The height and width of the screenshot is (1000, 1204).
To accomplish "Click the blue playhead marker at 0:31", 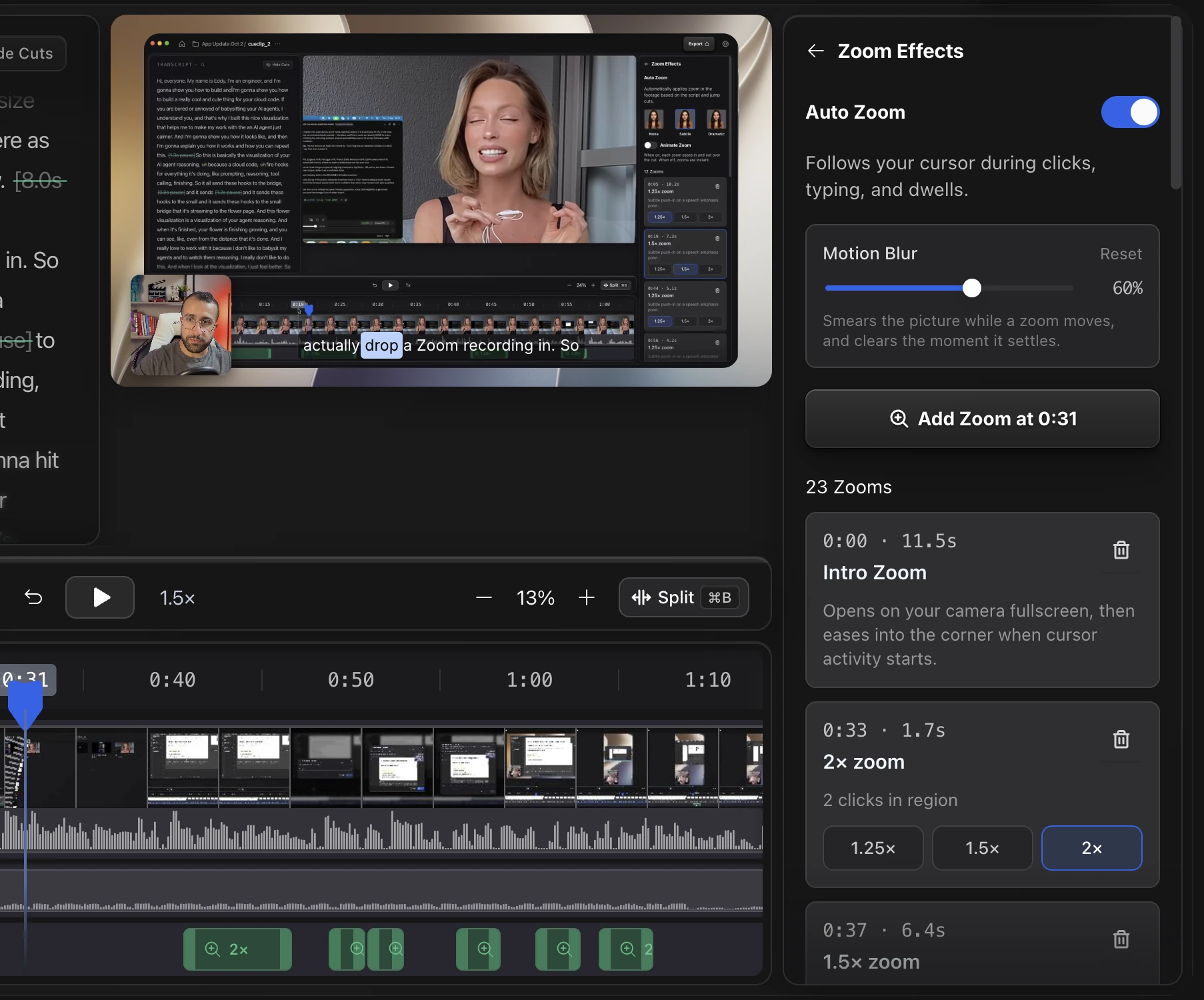I will pos(25,705).
